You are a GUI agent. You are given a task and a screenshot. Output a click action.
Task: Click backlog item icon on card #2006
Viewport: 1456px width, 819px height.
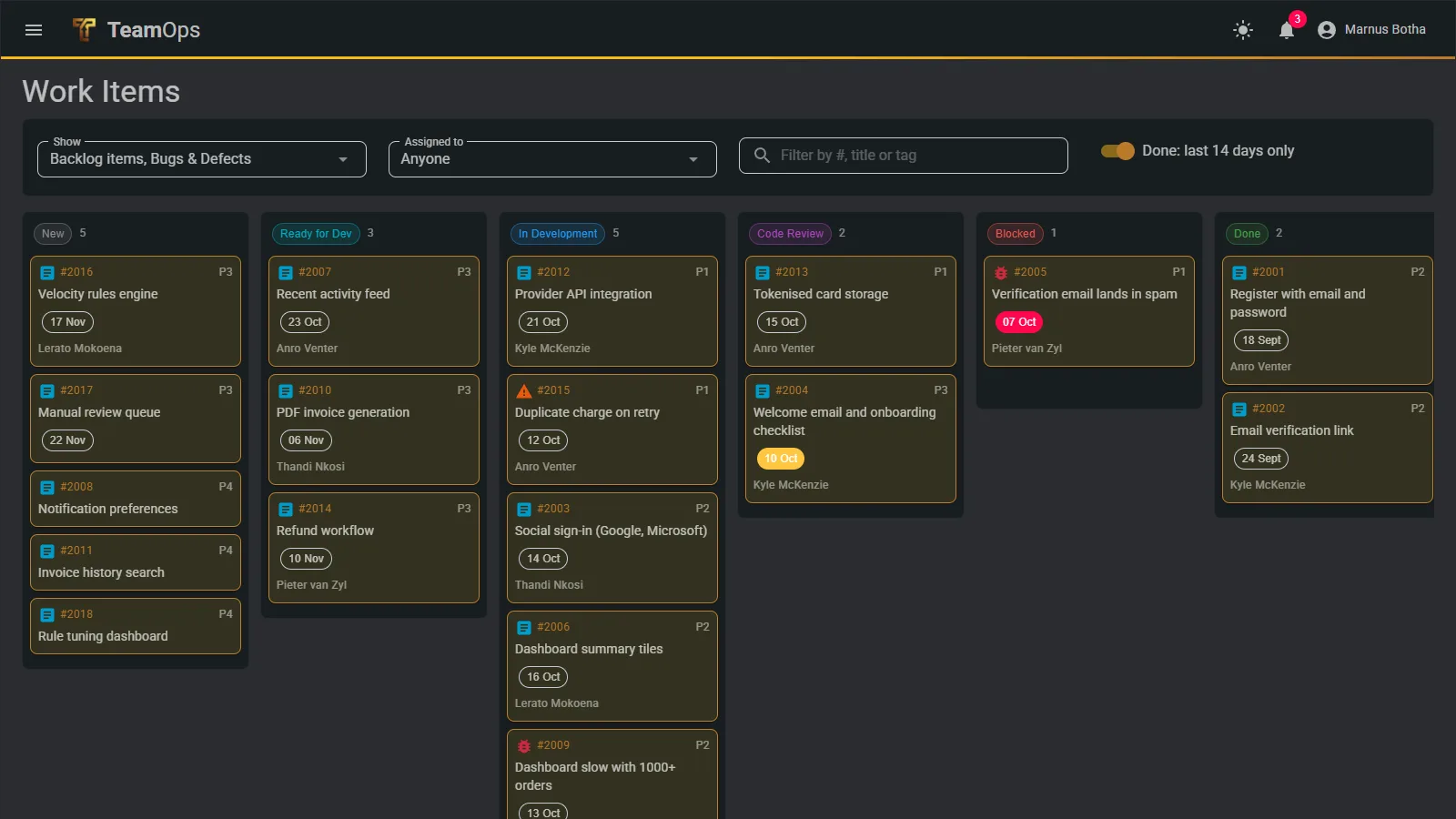click(x=524, y=628)
